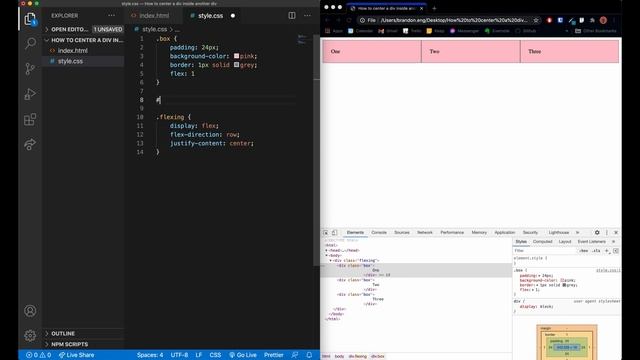
Task: Click the feedback icon in status bar
Action: (295, 355)
